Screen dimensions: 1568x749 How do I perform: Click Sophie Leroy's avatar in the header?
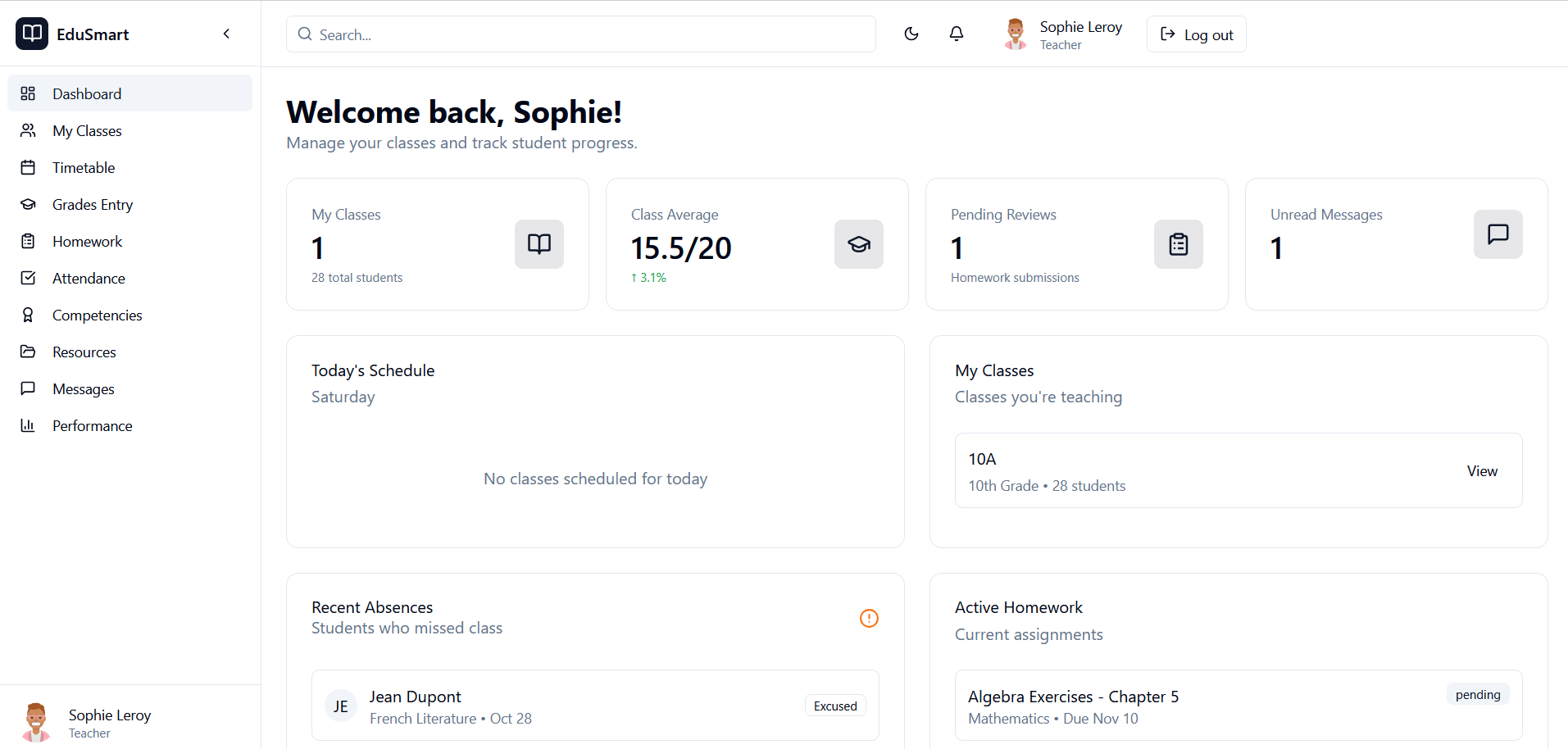(x=1016, y=34)
